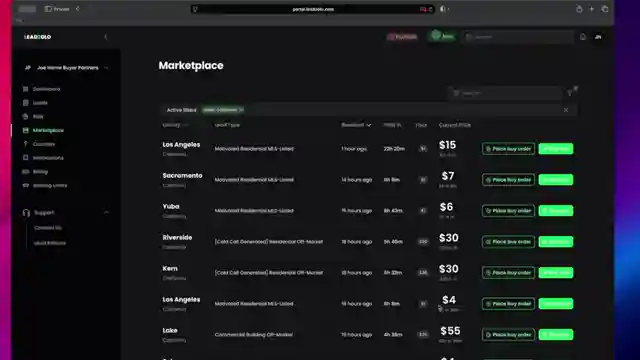Collapse the sidebar with the arrow
The image size is (640, 360).
[x=106, y=37]
